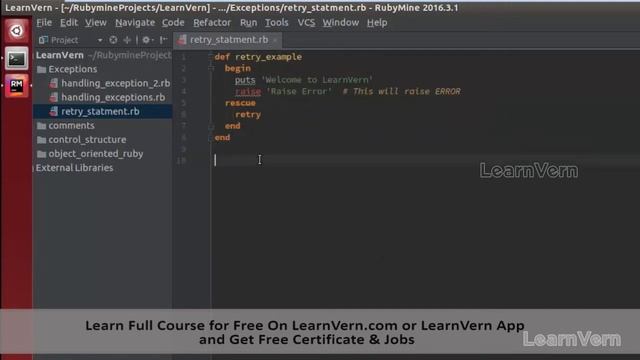Open the Terminal launcher icon

pos(16,59)
